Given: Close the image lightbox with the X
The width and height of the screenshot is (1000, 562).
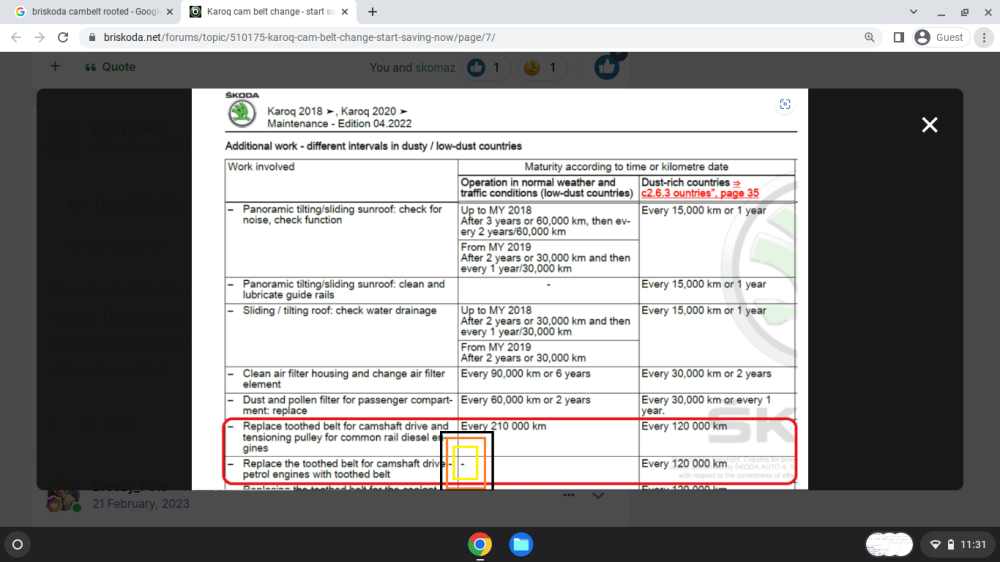Looking at the screenshot, I should point(929,124).
